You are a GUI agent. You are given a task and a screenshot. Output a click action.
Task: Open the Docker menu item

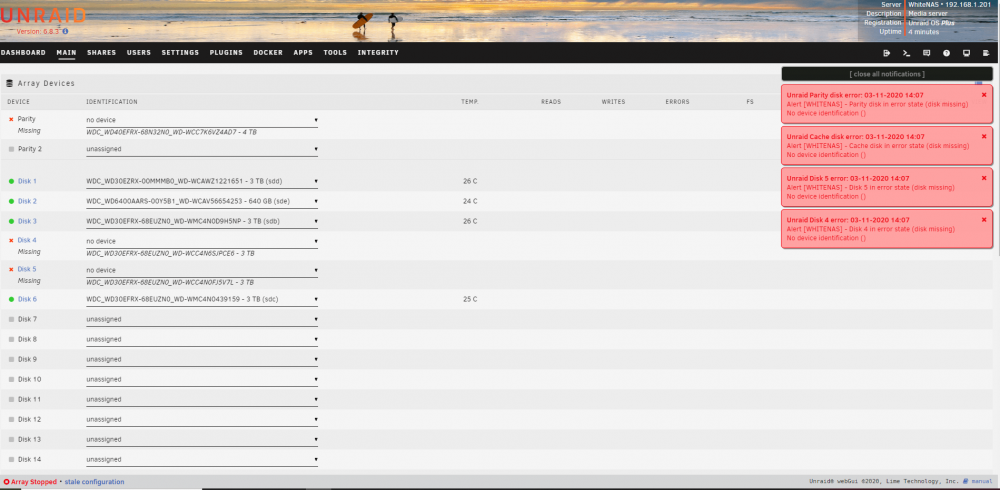pos(268,53)
